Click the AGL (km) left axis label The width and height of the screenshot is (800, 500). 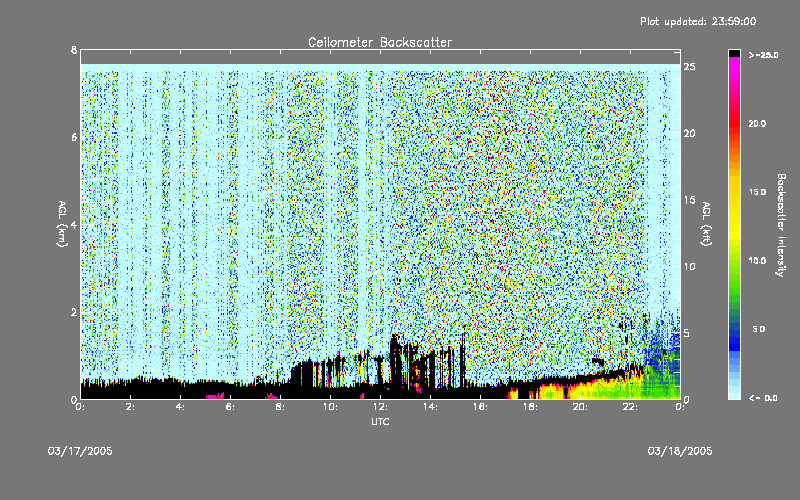62,223
